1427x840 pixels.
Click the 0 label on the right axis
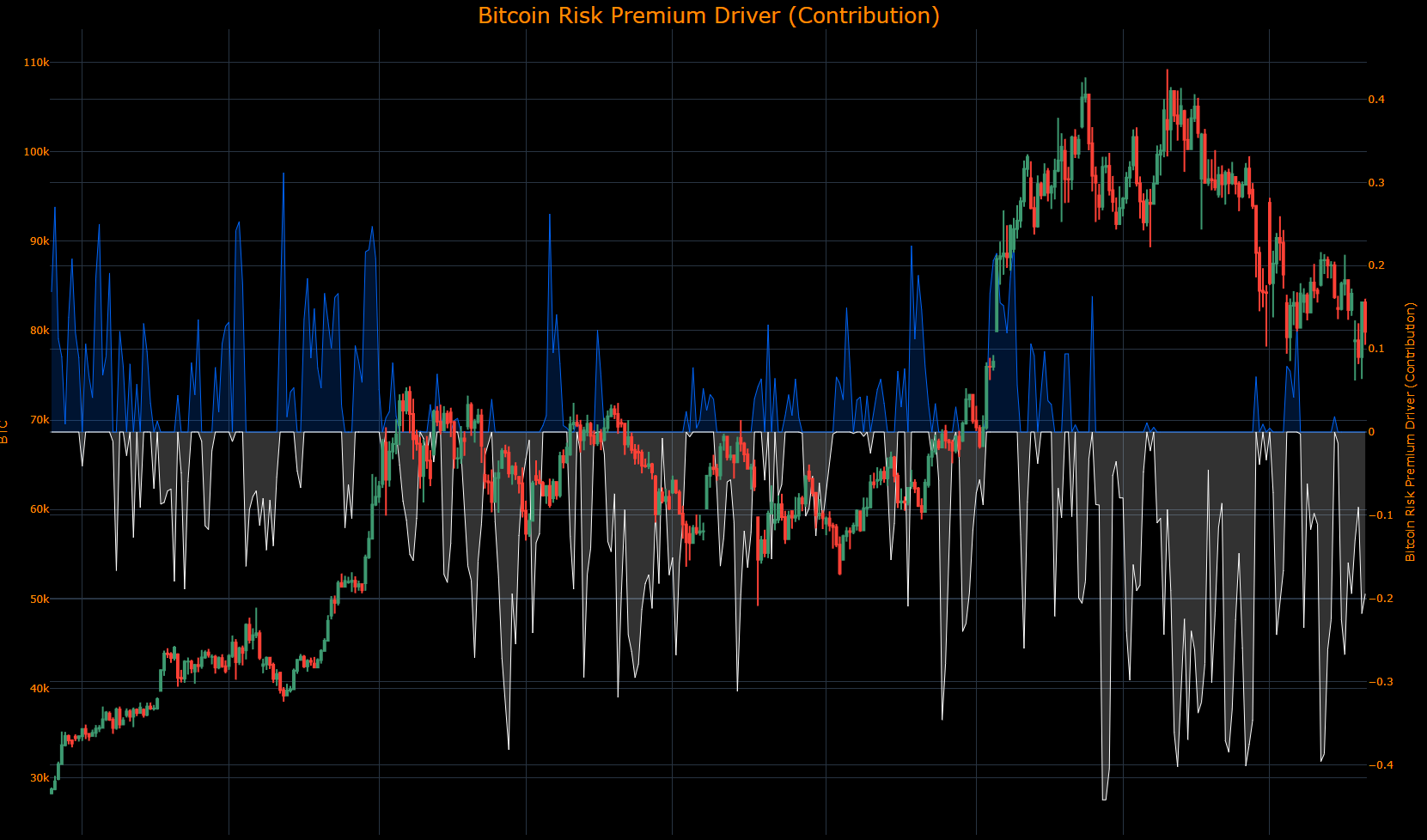pyautogui.click(x=1371, y=432)
